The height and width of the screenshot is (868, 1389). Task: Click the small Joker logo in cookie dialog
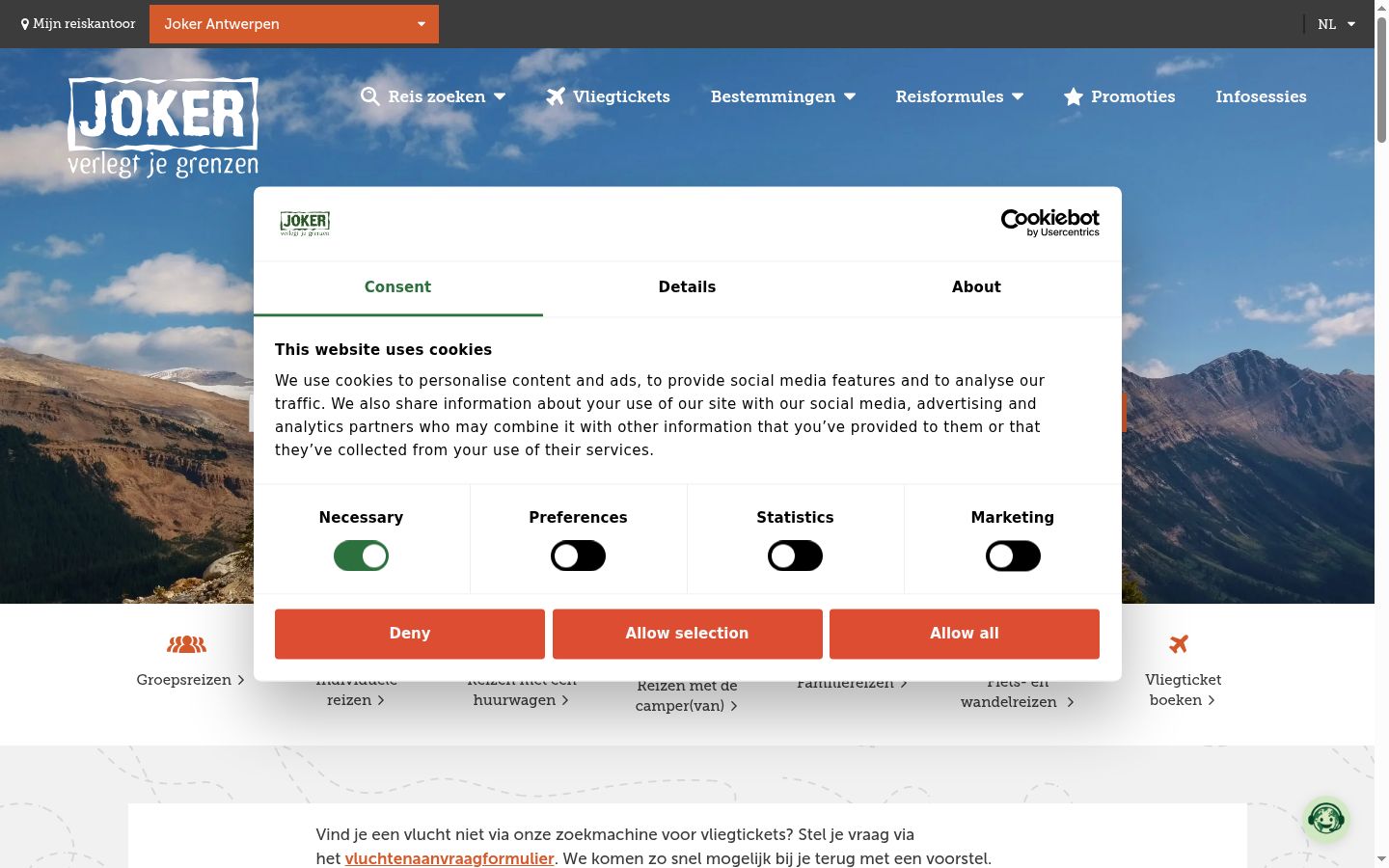(305, 224)
